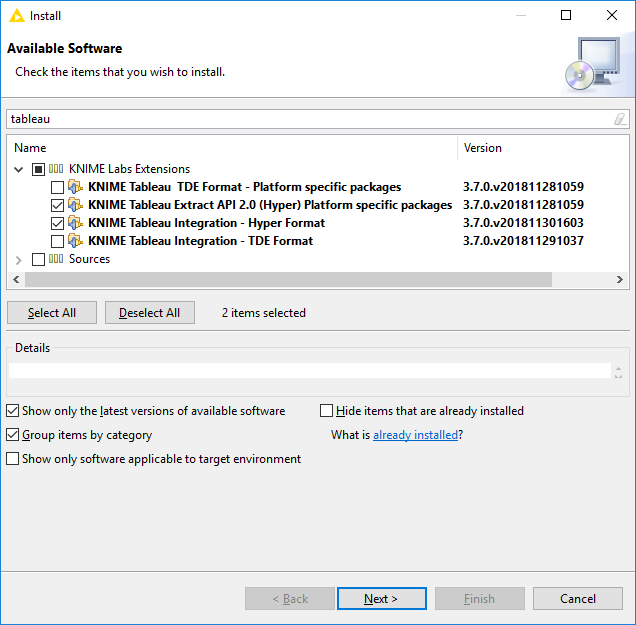This screenshot has height=625, width=636.
Task: Click the Deselect All button
Action: coord(150,313)
